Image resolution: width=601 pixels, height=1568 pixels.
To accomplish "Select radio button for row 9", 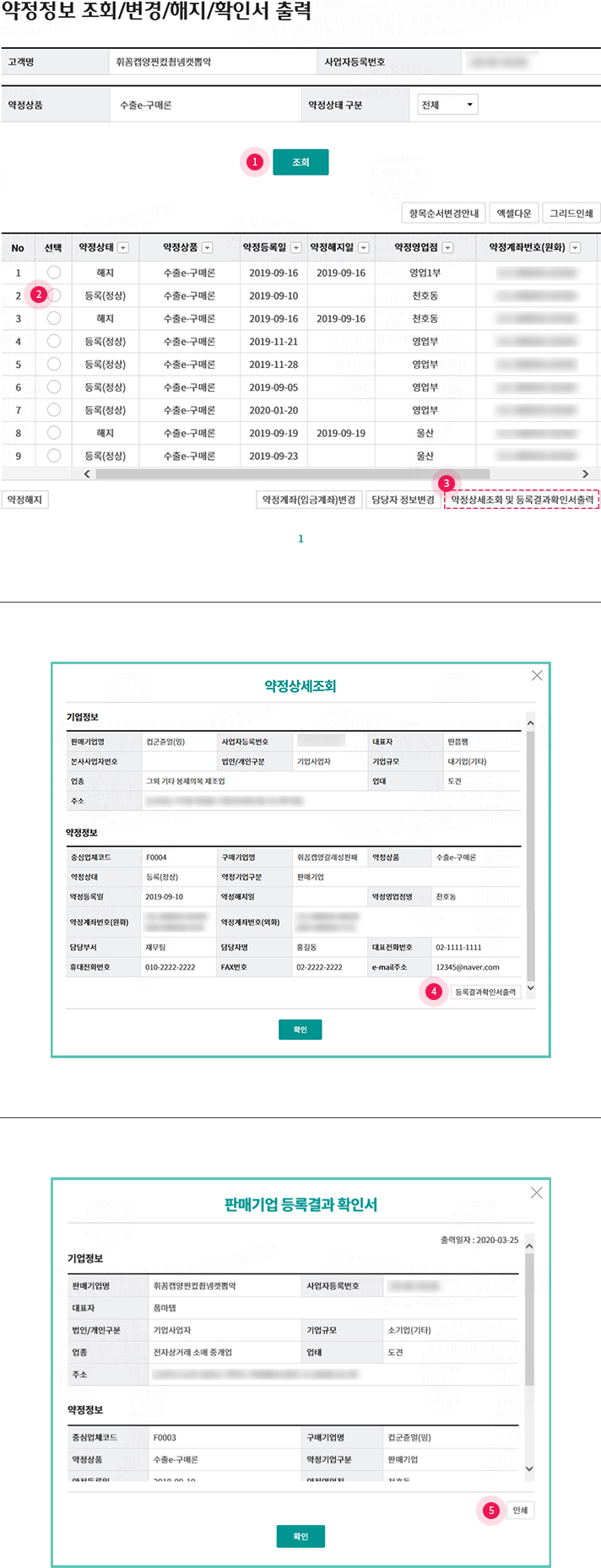I will [54, 455].
